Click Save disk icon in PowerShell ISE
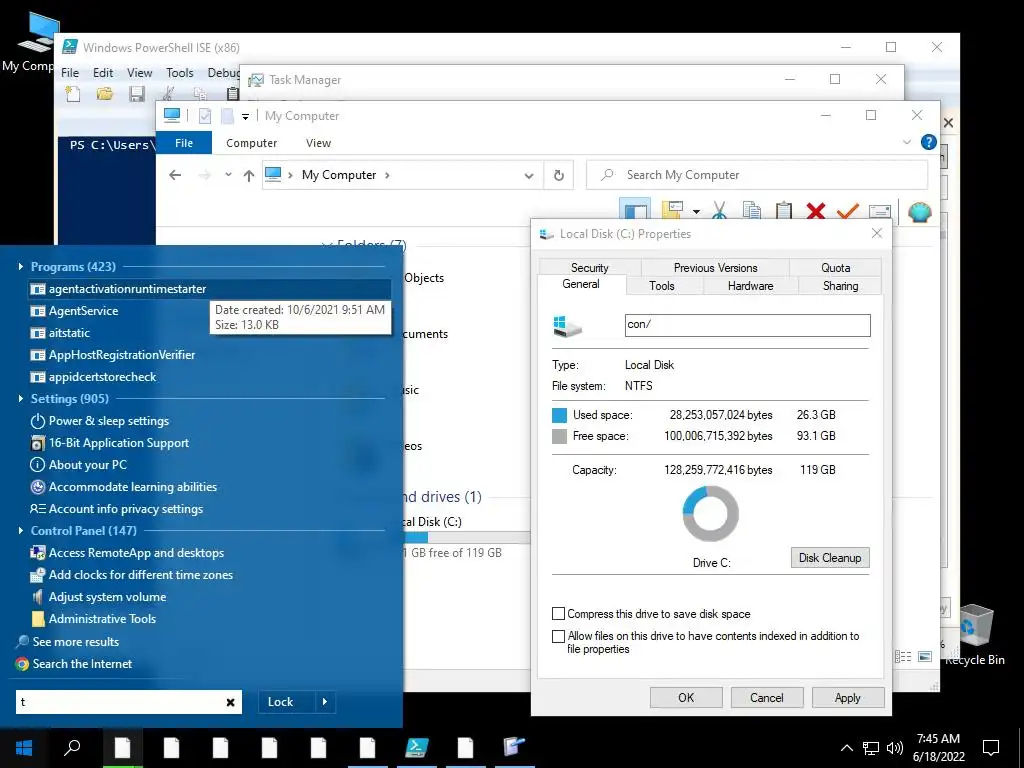Viewport: 1024px width, 768px height. click(136, 94)
